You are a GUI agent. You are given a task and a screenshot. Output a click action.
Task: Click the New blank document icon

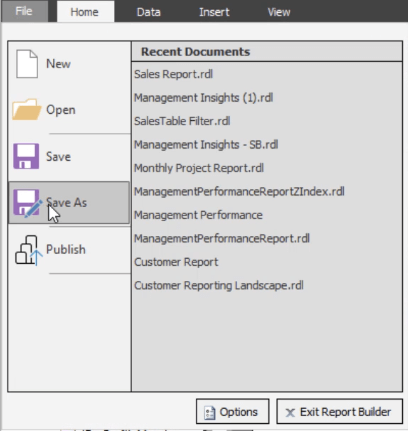point(27,64)
